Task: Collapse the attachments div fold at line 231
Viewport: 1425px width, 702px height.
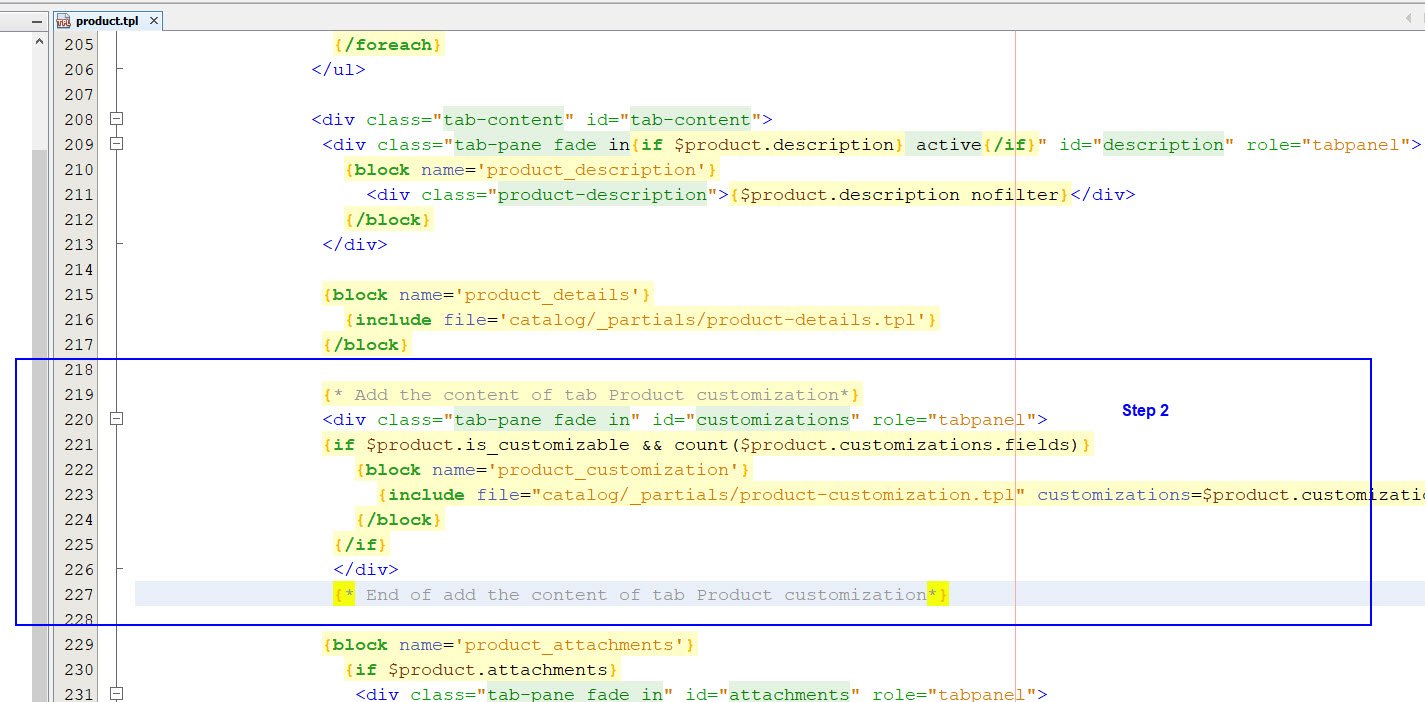Action: pyautogui.click(x=117, y=694)
